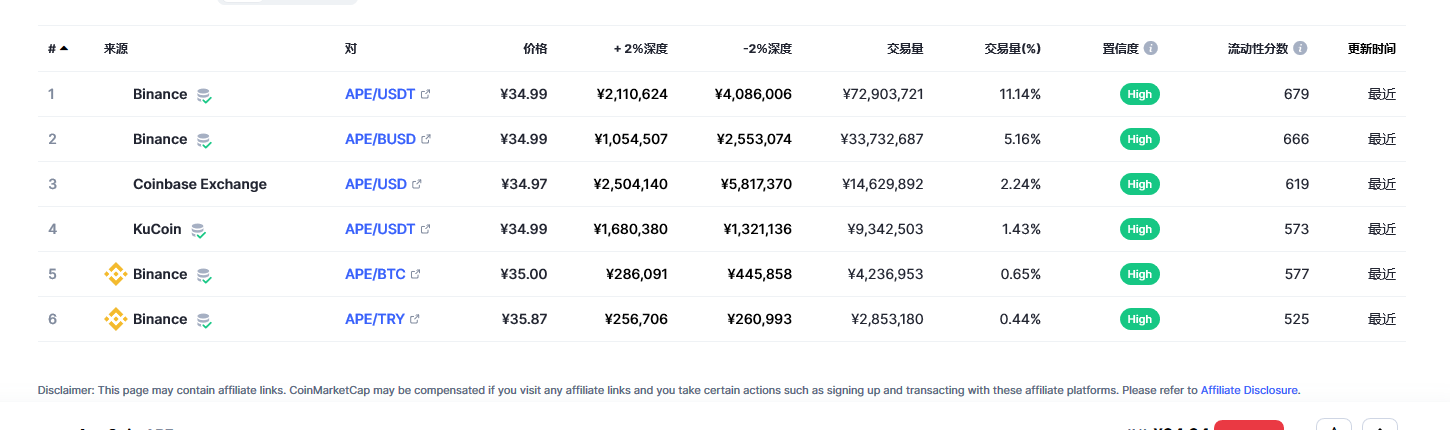Open external link icon next to APE/BTC
This screenshot has width=1450, height=430.
coord(415,274)
